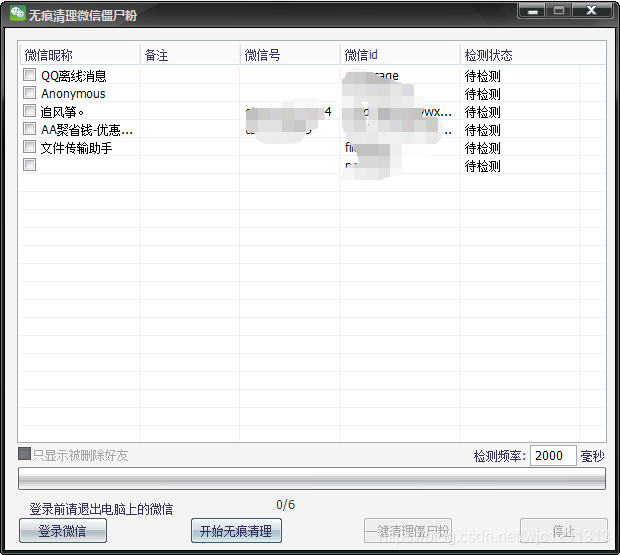Select the Anonymous nickname text
The width and height of the screenshot is (620, 555).
click(x=73, y=94)
